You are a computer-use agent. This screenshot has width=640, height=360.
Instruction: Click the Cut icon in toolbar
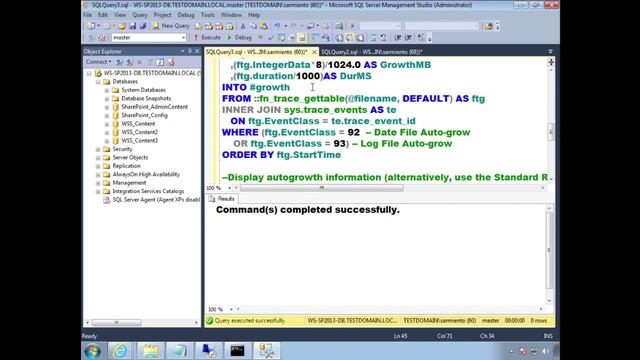click(x=243, y=26)
